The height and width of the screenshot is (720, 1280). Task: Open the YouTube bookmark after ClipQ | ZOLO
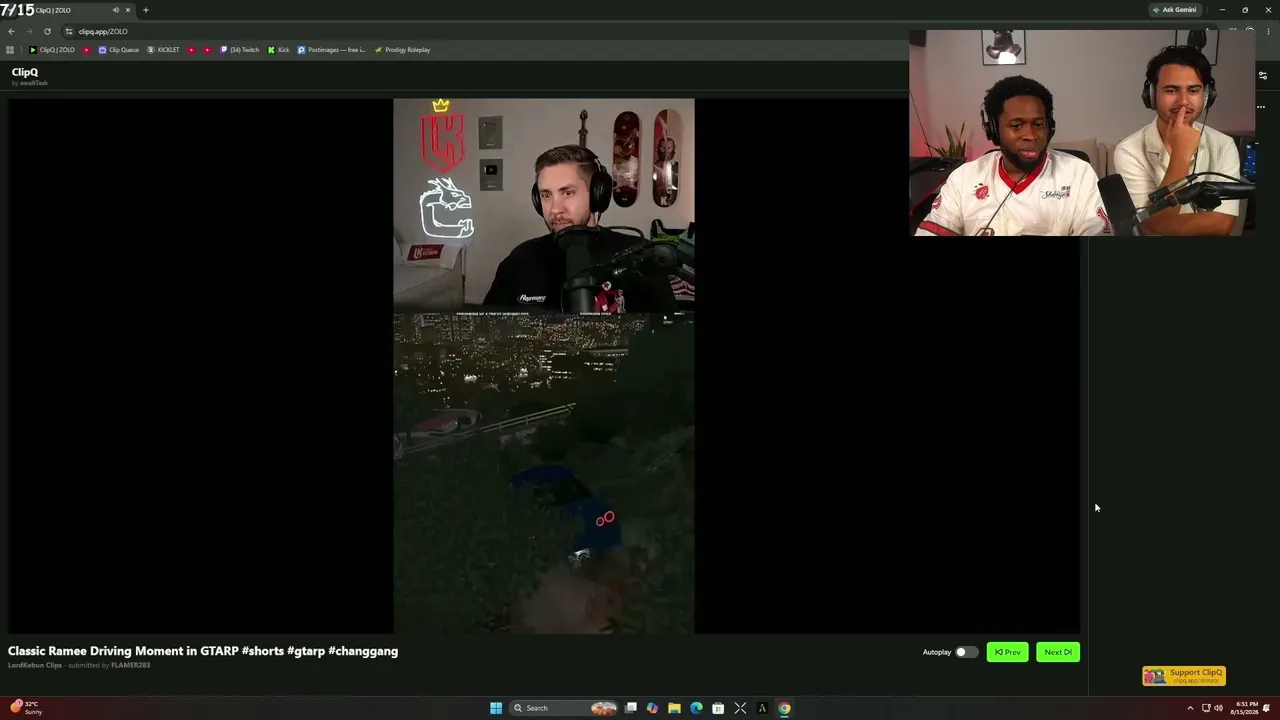coord(87,50)
